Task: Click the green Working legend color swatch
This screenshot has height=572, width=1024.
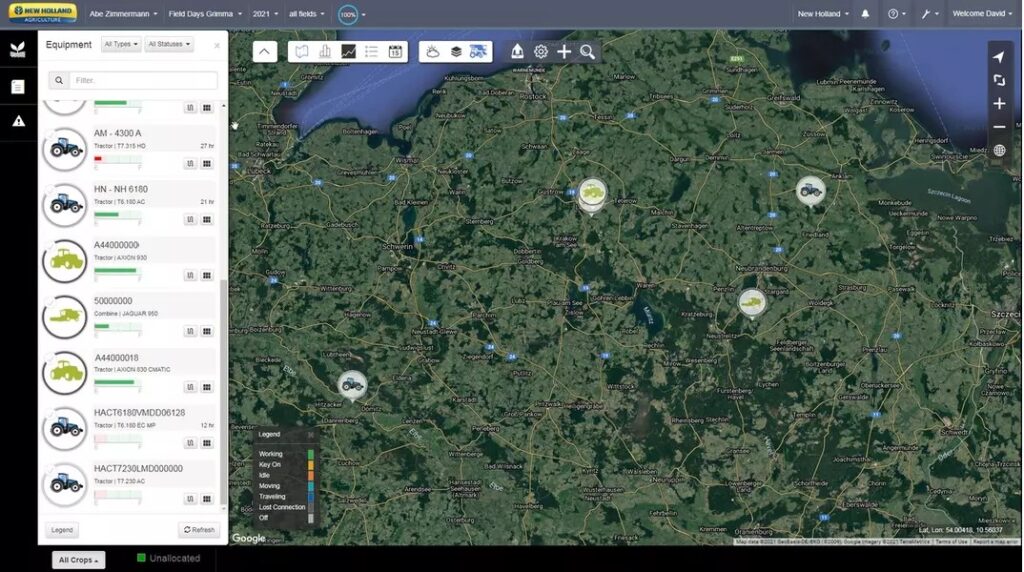Action: (311, 454)
